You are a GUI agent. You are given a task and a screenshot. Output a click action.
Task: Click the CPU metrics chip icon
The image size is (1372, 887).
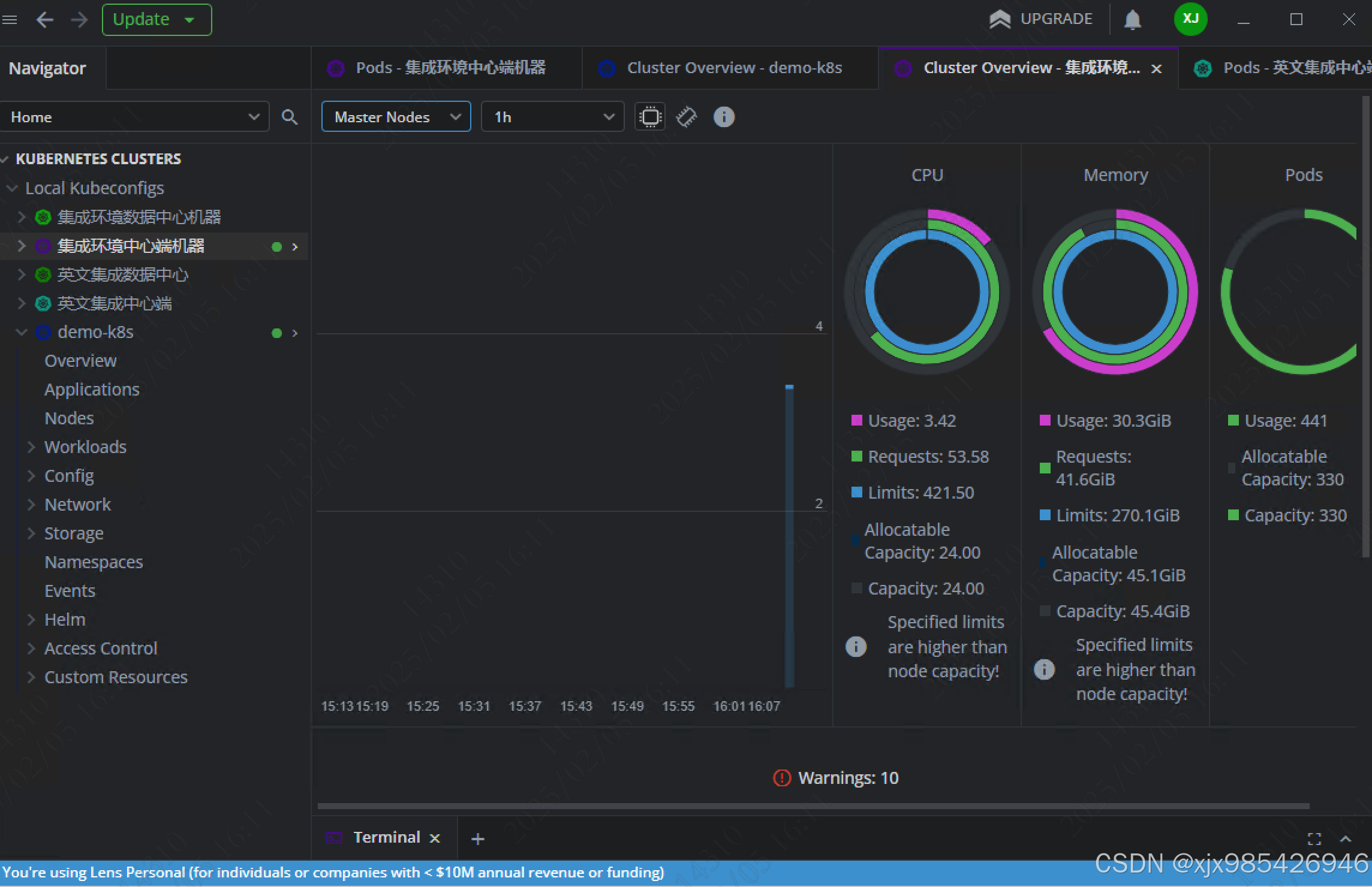(650, 117)
